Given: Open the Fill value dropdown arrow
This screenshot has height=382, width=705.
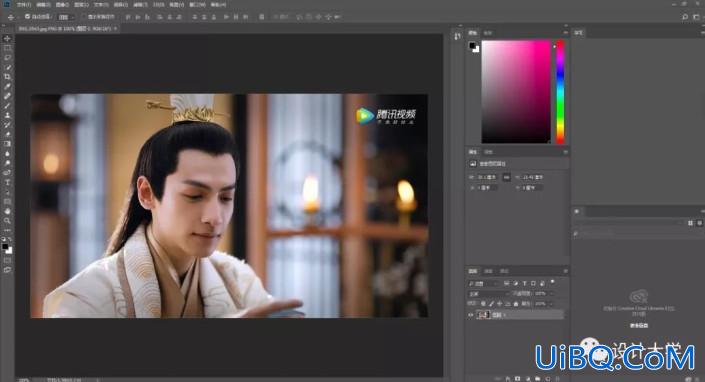Looking at the screenshot, I should point(551,304).
